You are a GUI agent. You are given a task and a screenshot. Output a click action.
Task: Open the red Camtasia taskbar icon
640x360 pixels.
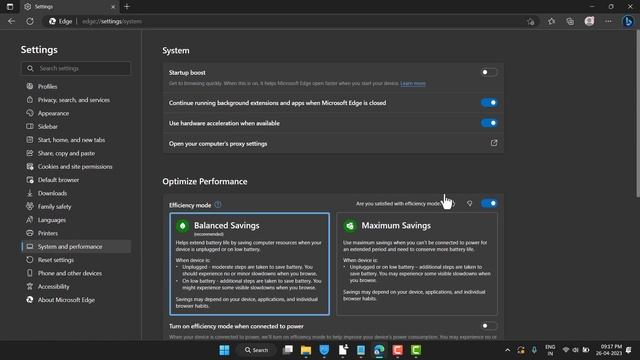(x=398, y=350)
